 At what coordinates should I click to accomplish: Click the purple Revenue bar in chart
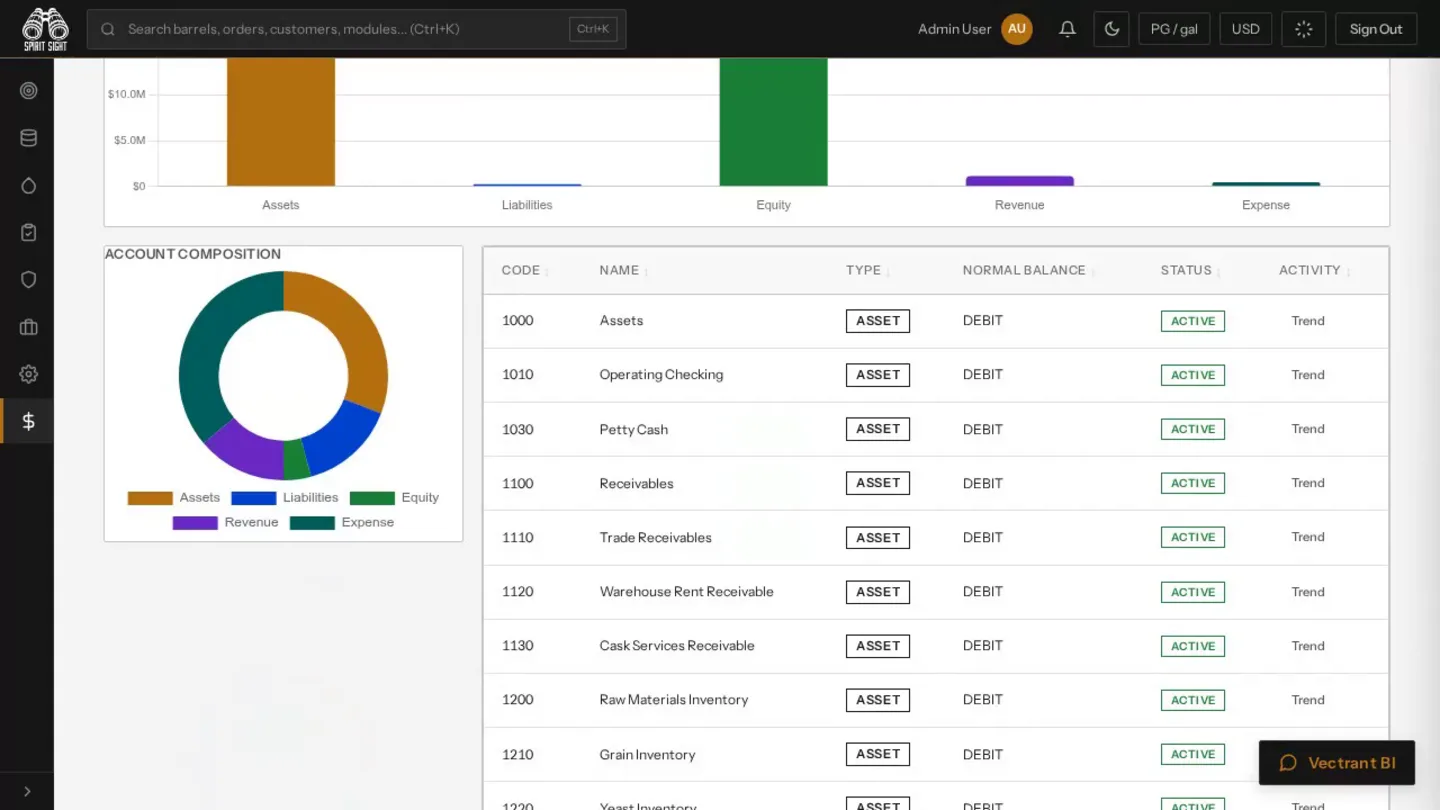pos(1019,181)
